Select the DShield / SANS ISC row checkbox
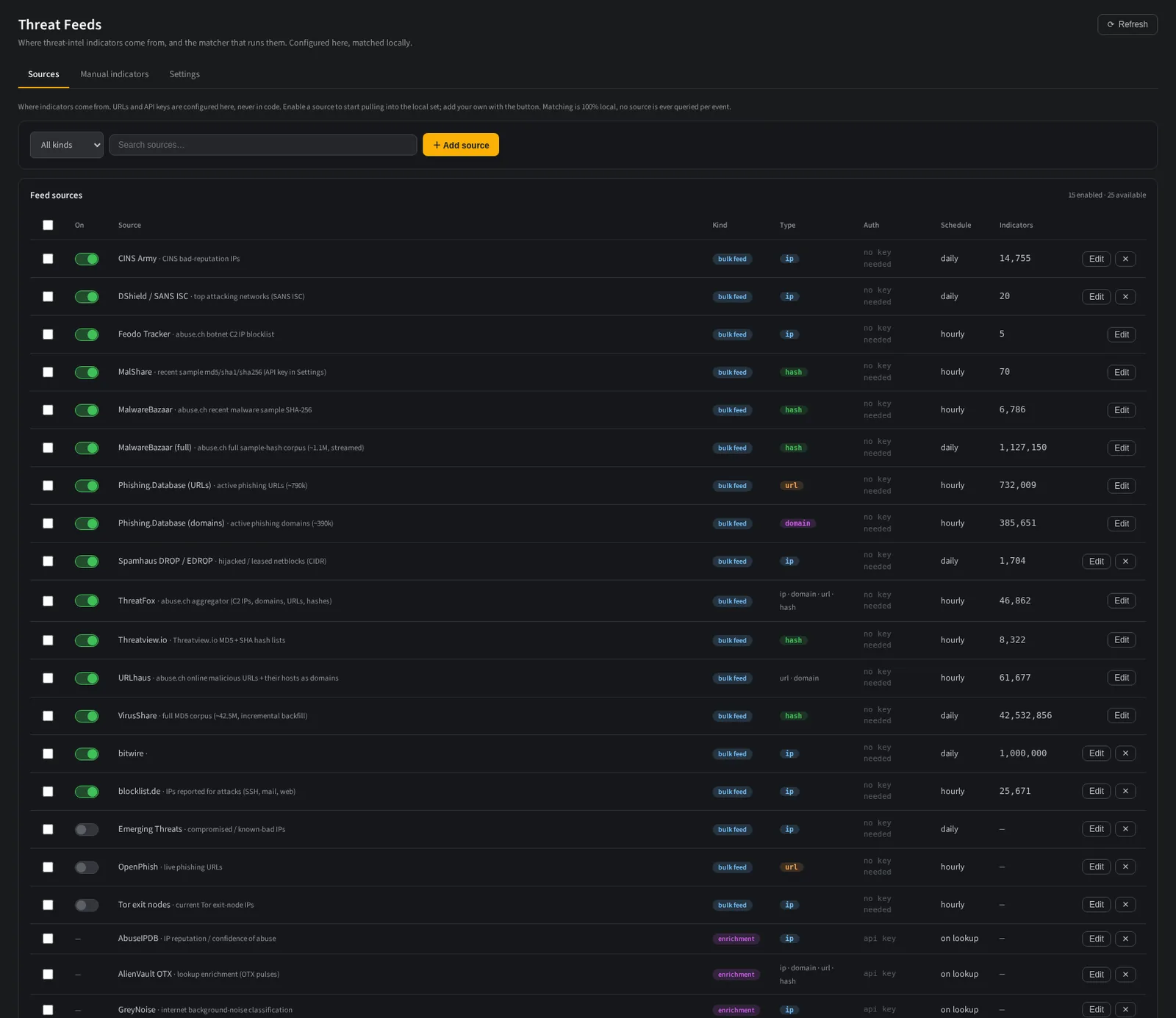This screenshot has height=1018, width=1176. coord(48,297)
